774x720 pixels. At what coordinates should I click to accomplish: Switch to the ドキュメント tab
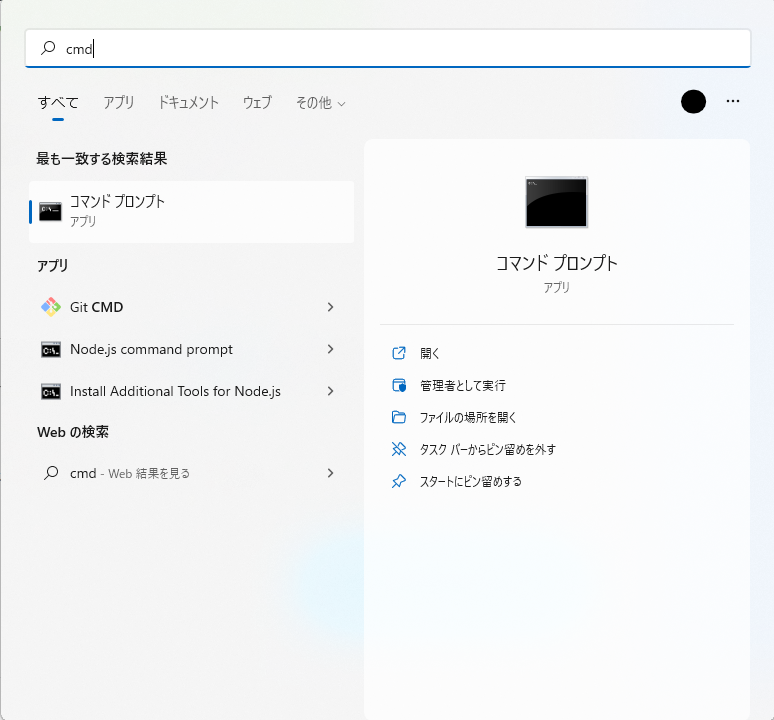188,103
